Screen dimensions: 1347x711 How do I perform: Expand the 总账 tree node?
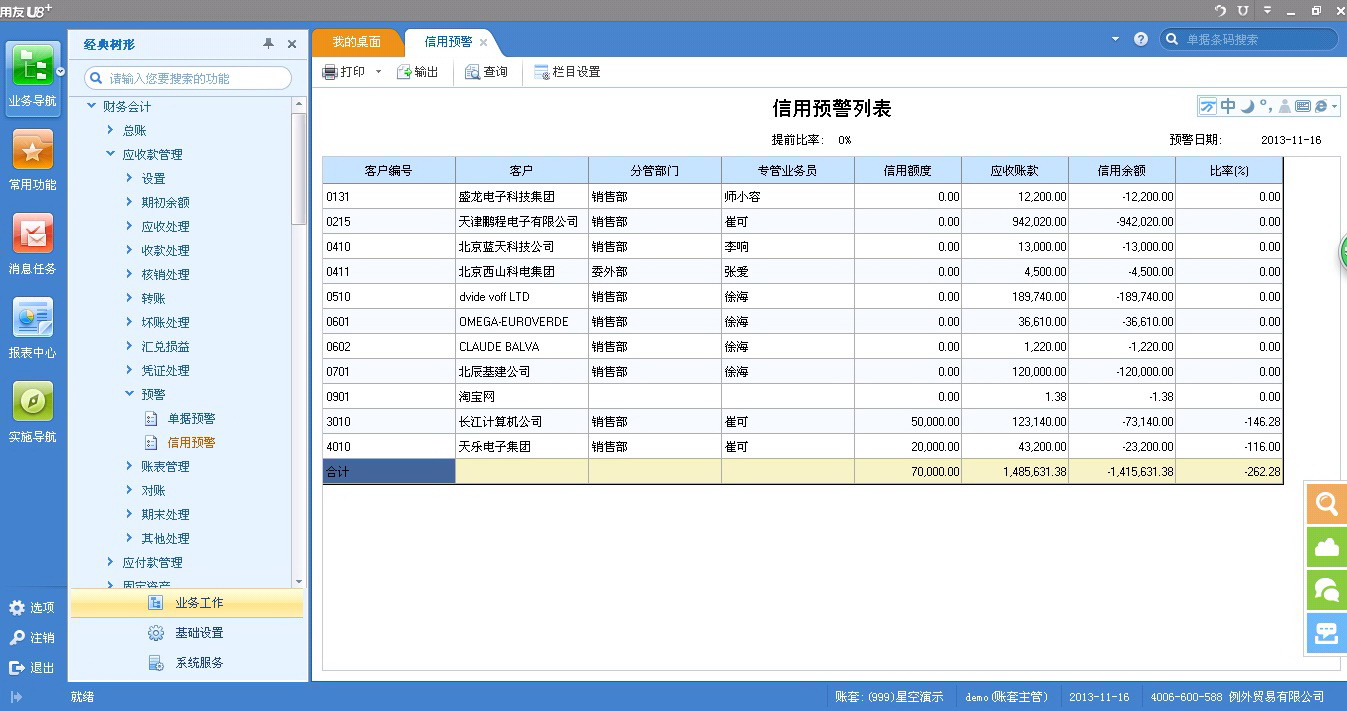tap(110, 130)
